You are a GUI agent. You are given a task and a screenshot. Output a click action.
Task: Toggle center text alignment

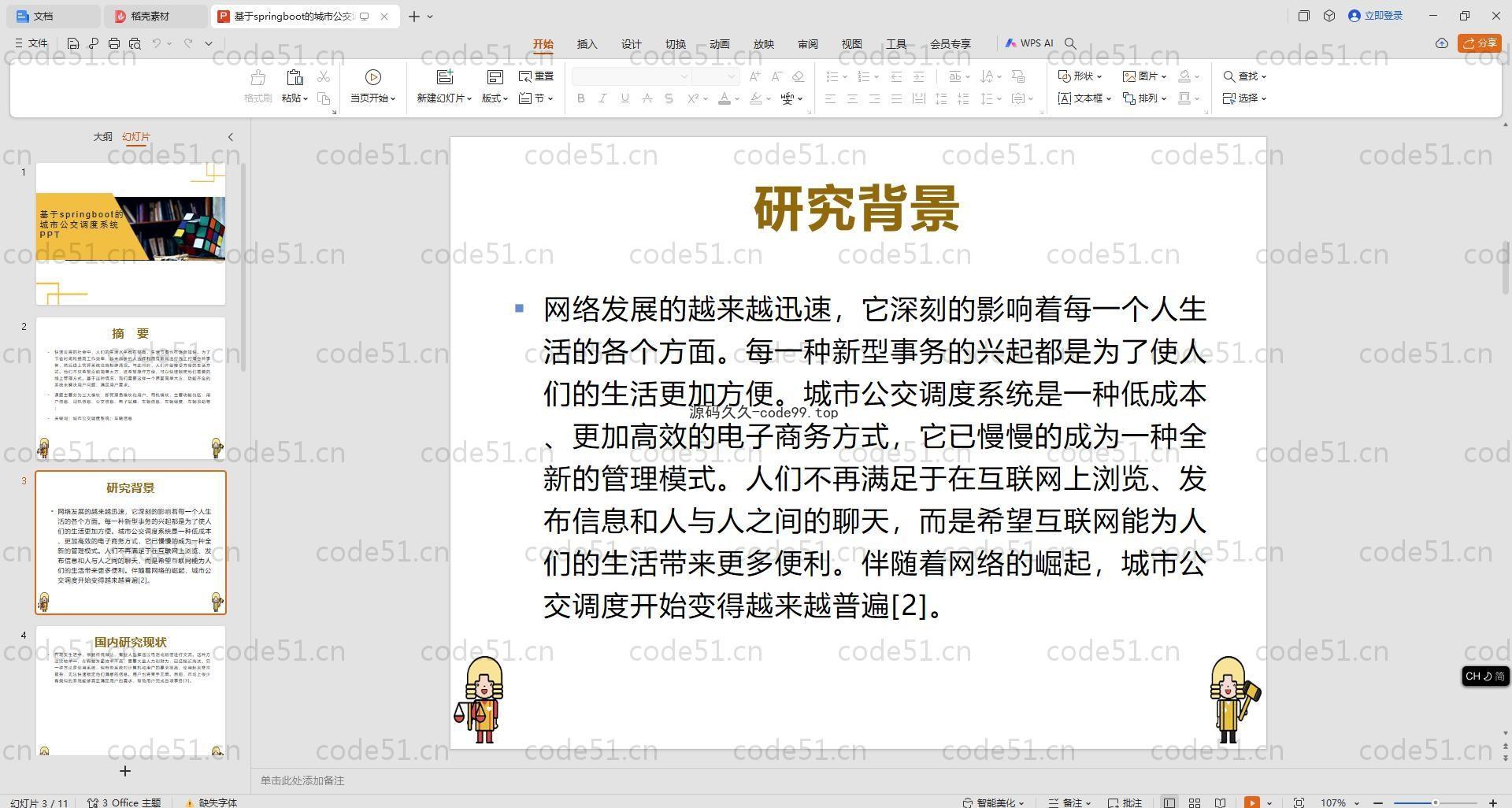(852, 98)
